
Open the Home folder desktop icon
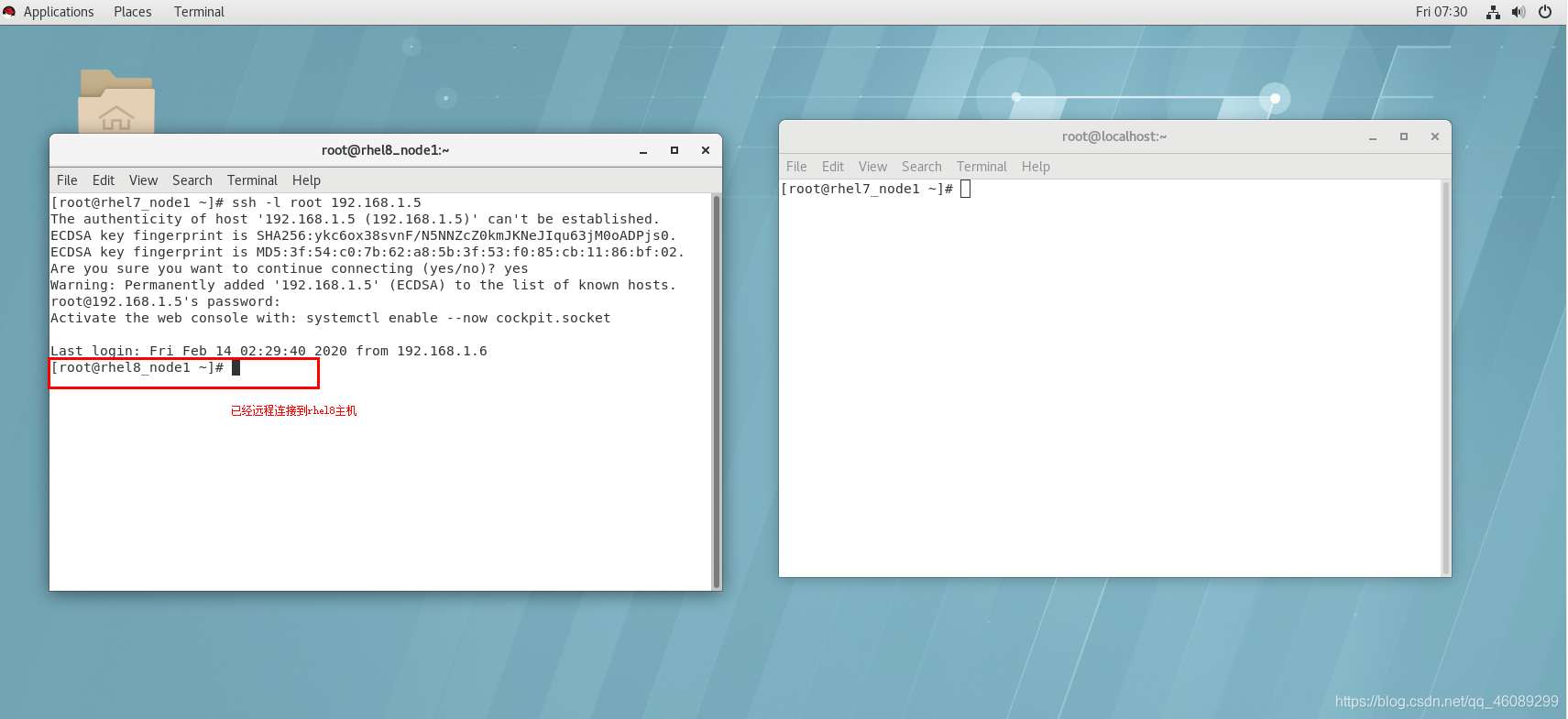click(x=116, y=101)
